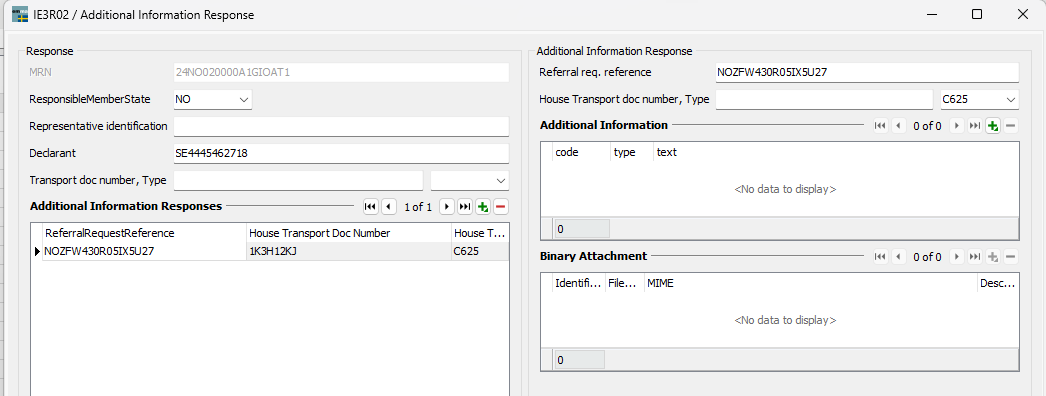This screenshot has height=396, width=1046.
Task: Click the Representative identification field
Action: tap(341, 126)
